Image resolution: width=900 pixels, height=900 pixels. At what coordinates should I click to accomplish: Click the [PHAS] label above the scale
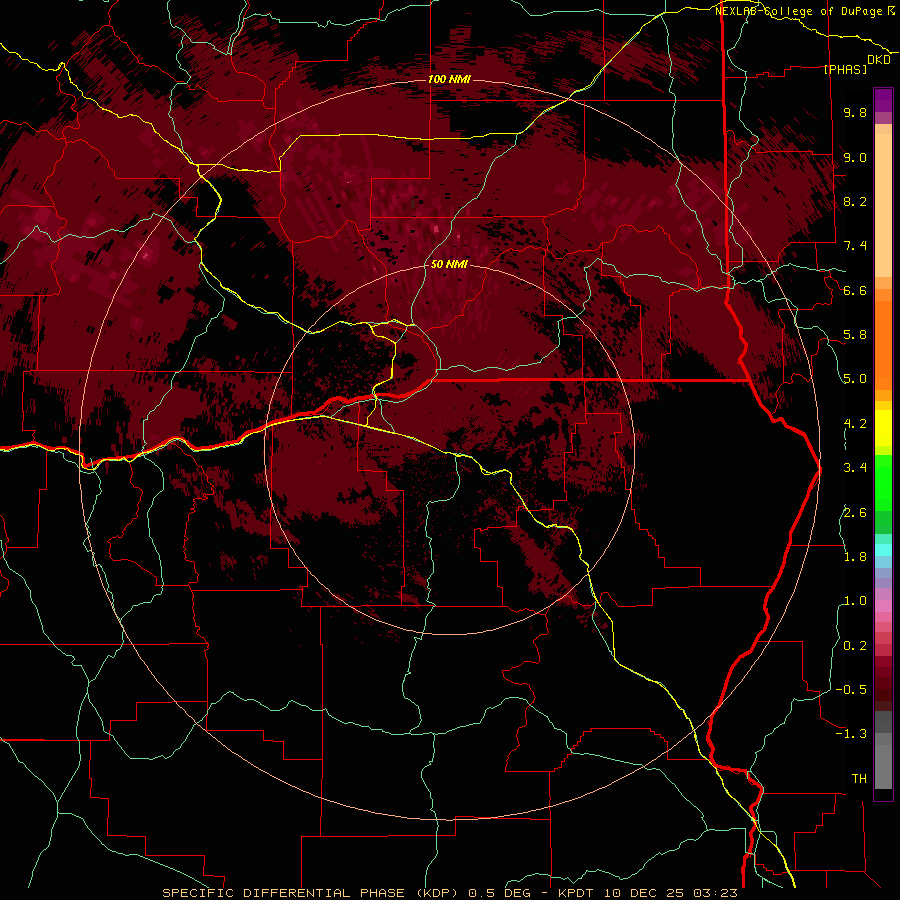point(845,70)
